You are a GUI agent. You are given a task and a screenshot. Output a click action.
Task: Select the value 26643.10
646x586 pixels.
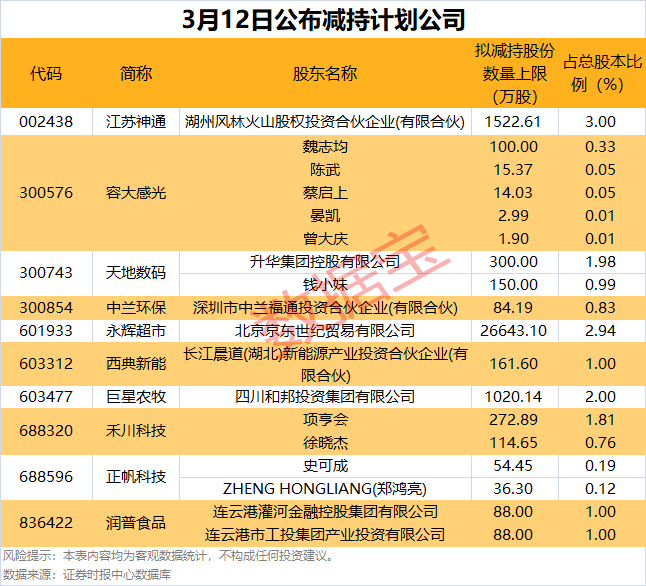coord(511,328)
